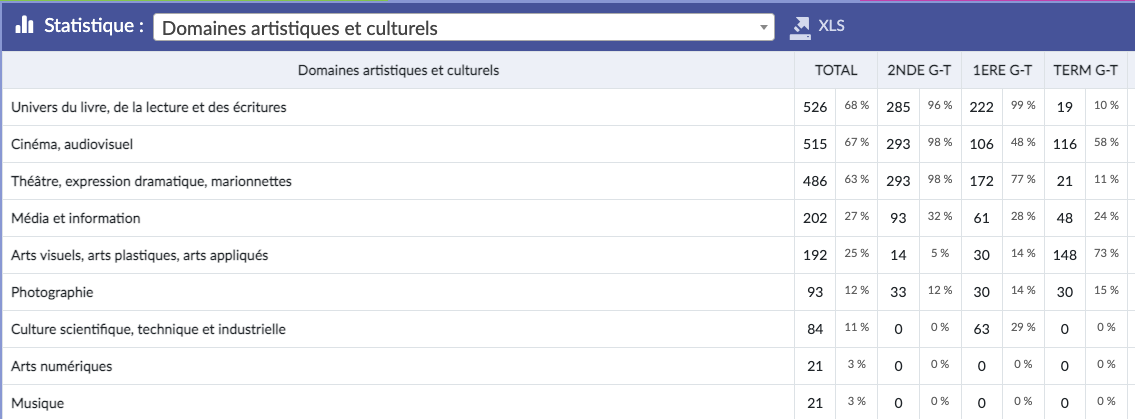This screenshot has width=1135, height=419.
Task: Click the 526 total for Univers du livre
Action: 815,107
